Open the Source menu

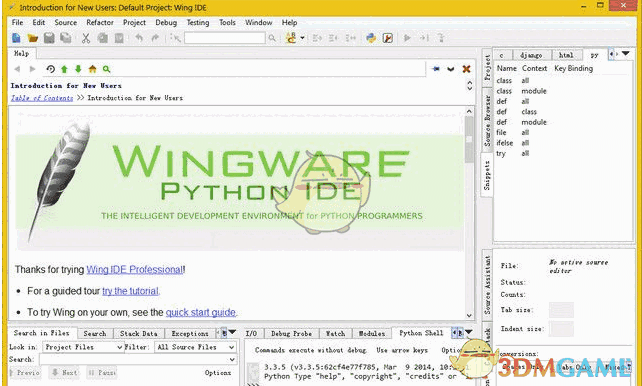(x=66, y=23)
